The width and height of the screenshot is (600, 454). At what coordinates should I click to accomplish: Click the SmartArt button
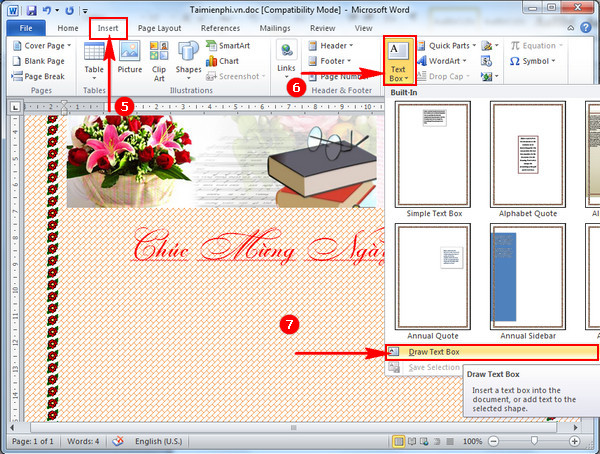tap(233, 46)
